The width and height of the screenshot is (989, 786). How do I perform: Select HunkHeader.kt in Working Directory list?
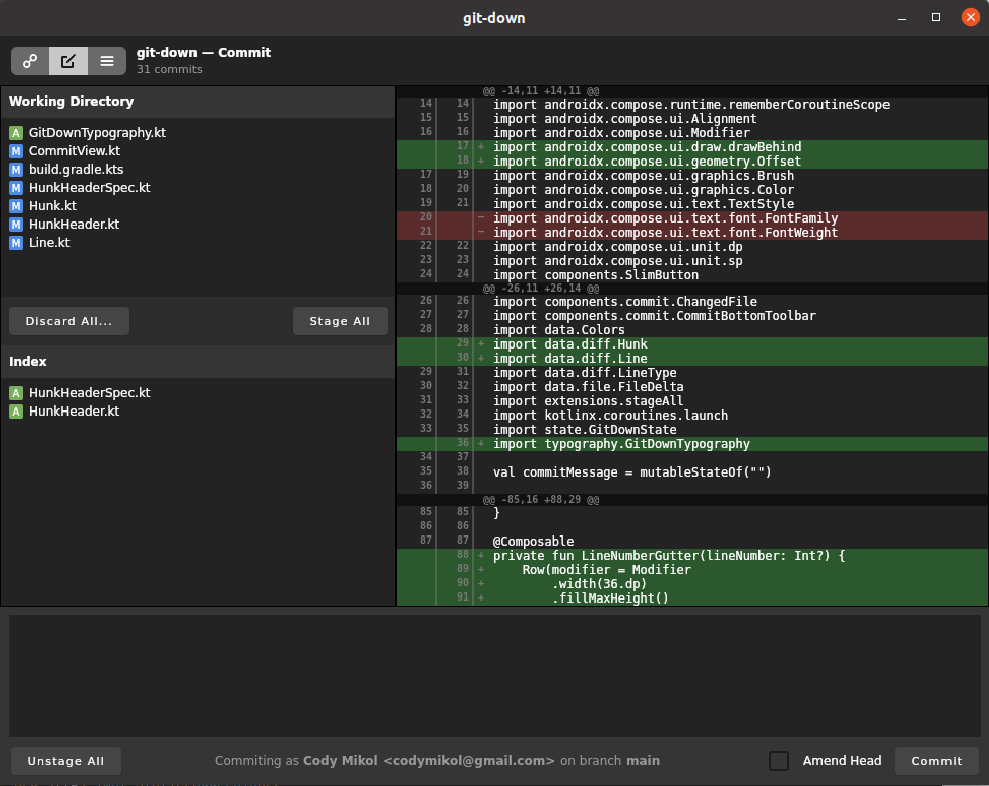[x=74, y=224]
